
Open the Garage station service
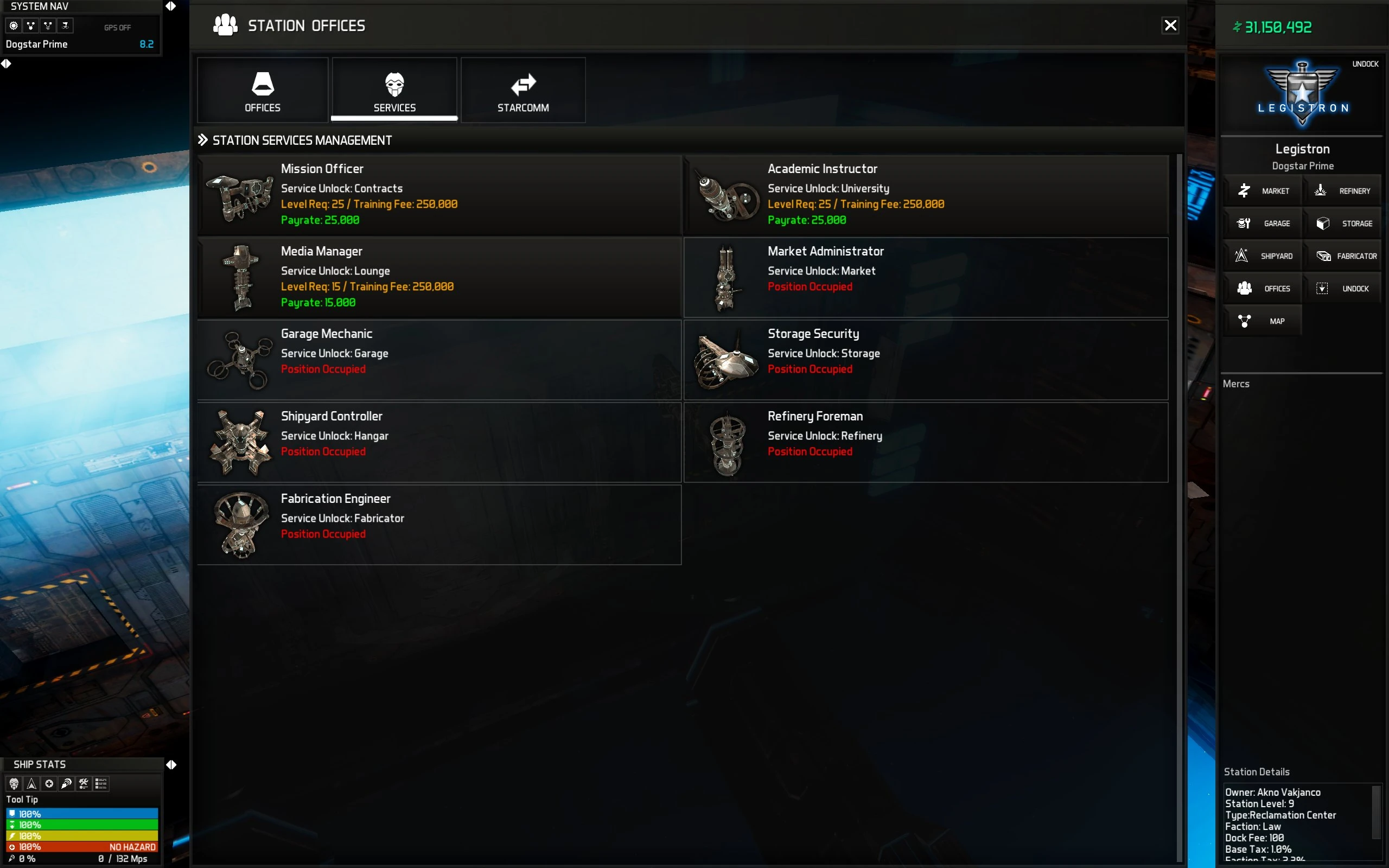click(1262, 224)
